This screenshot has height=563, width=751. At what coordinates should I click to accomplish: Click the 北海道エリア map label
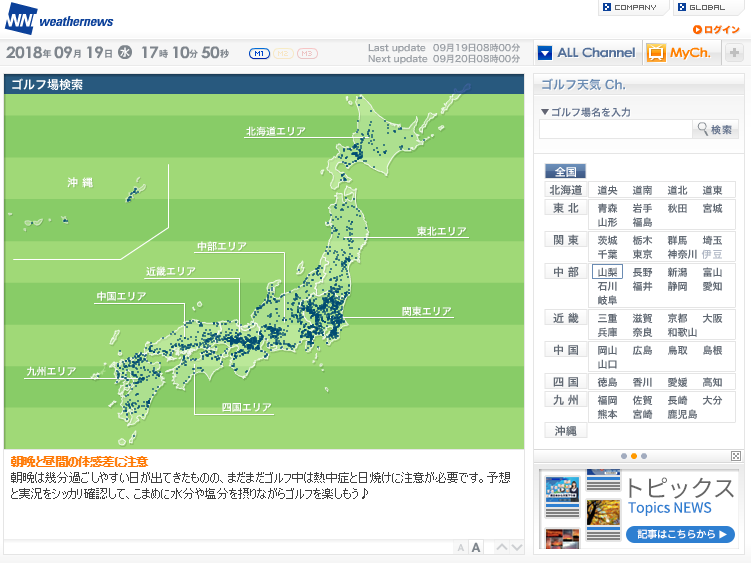[275, 131]
